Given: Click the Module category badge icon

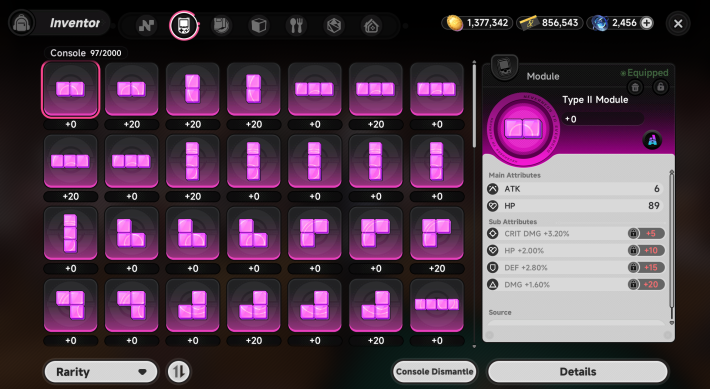Looking at the screenshot, I should [x=504, y=67].
